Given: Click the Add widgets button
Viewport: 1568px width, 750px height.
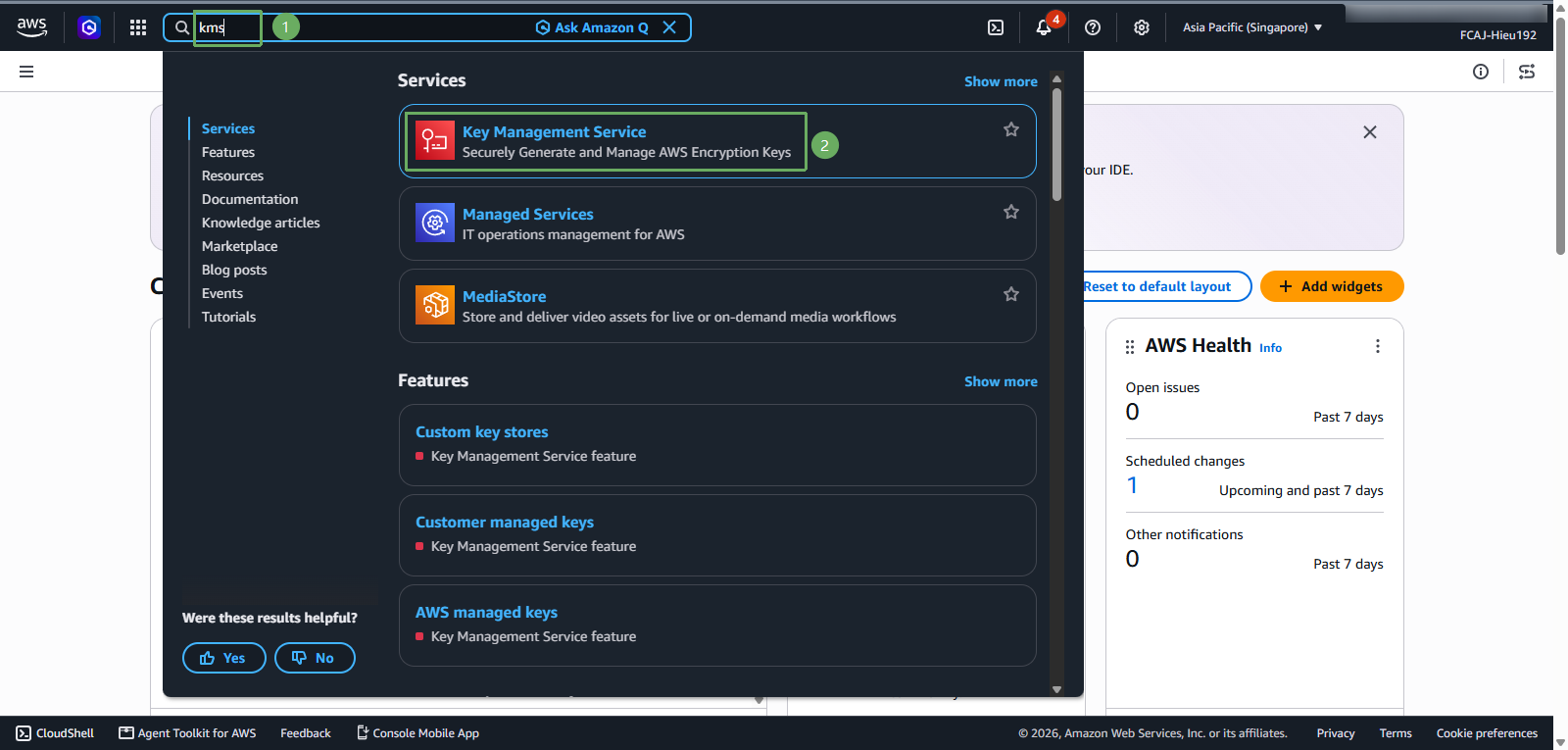Looking at the screenshot, I should tap(1332, 286).
